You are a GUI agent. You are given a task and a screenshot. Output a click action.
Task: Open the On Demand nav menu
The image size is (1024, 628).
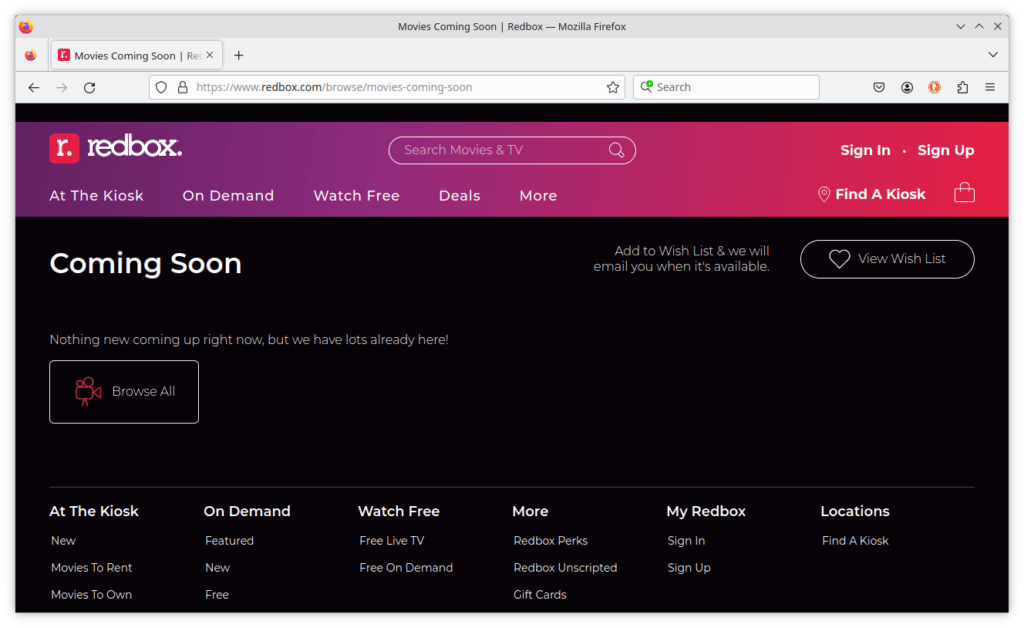tap(228, 196)
